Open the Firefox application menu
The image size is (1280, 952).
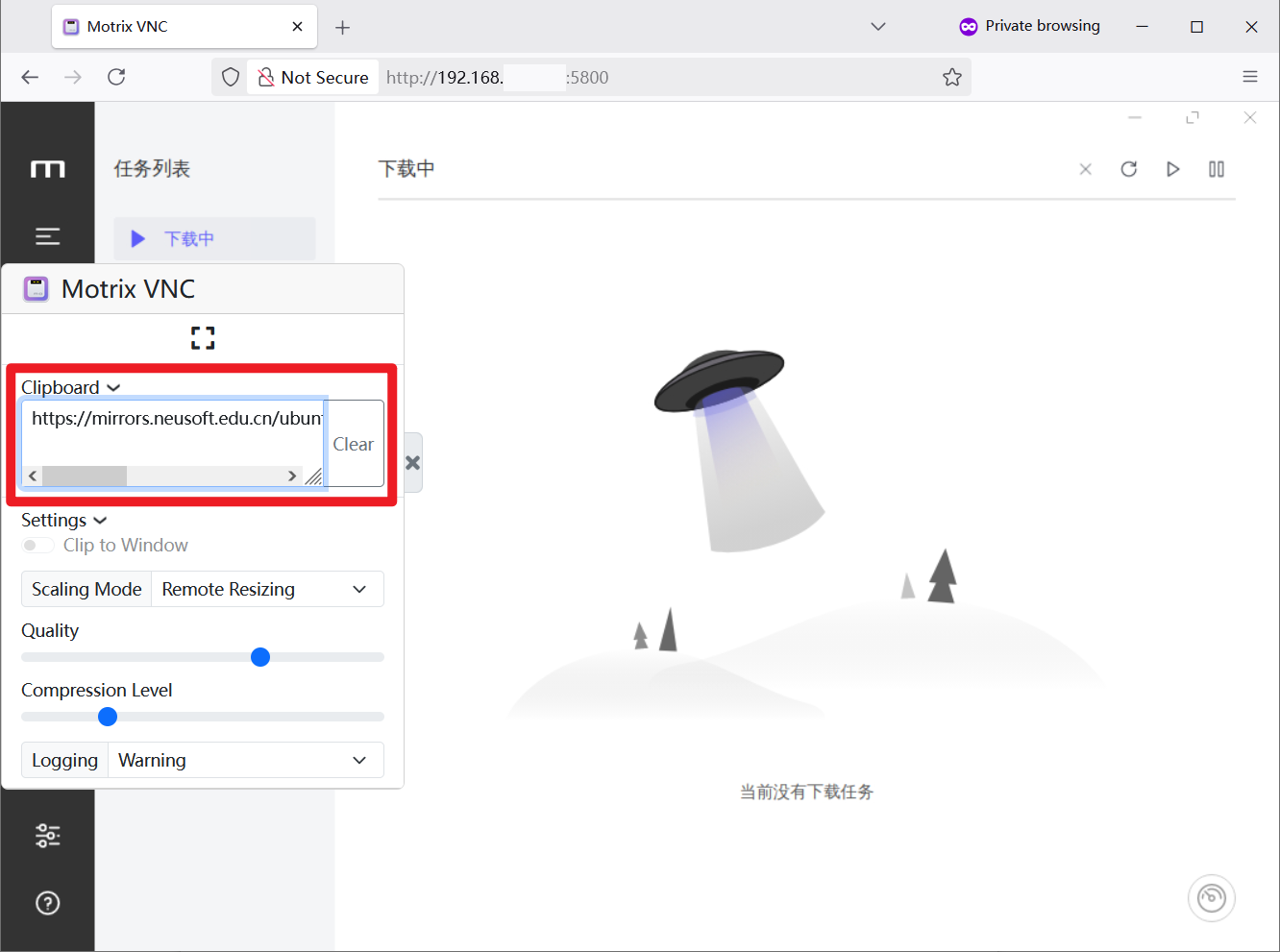[x=1250, y=77]
